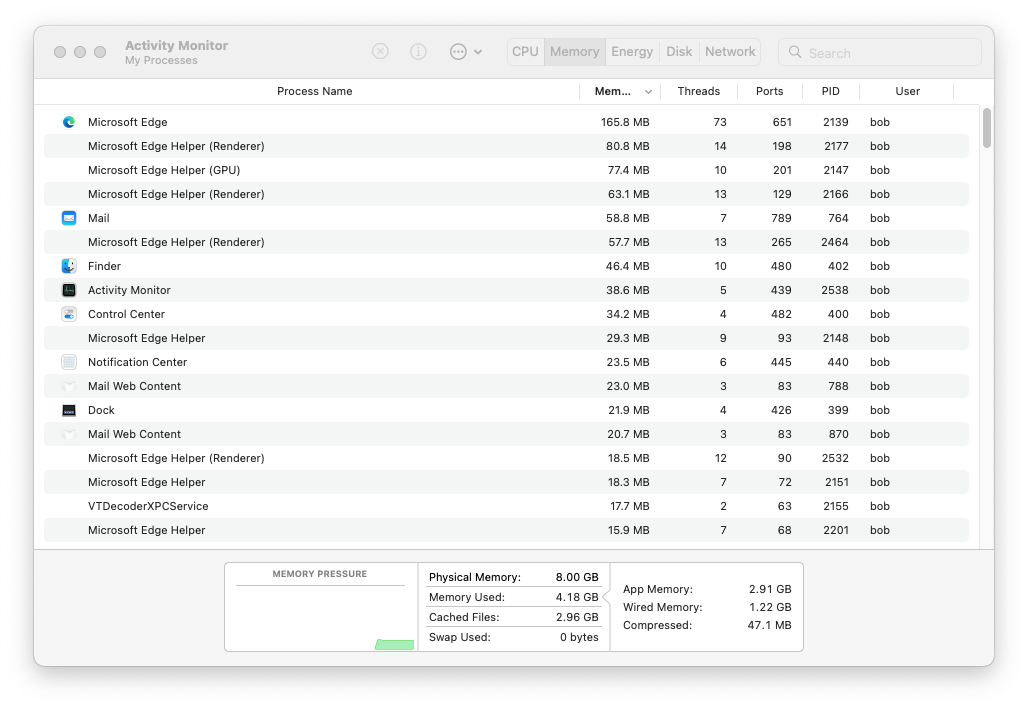Select Microsoft Edge Helper with PID 2151
1028x708 pixels.
point(506,482)
